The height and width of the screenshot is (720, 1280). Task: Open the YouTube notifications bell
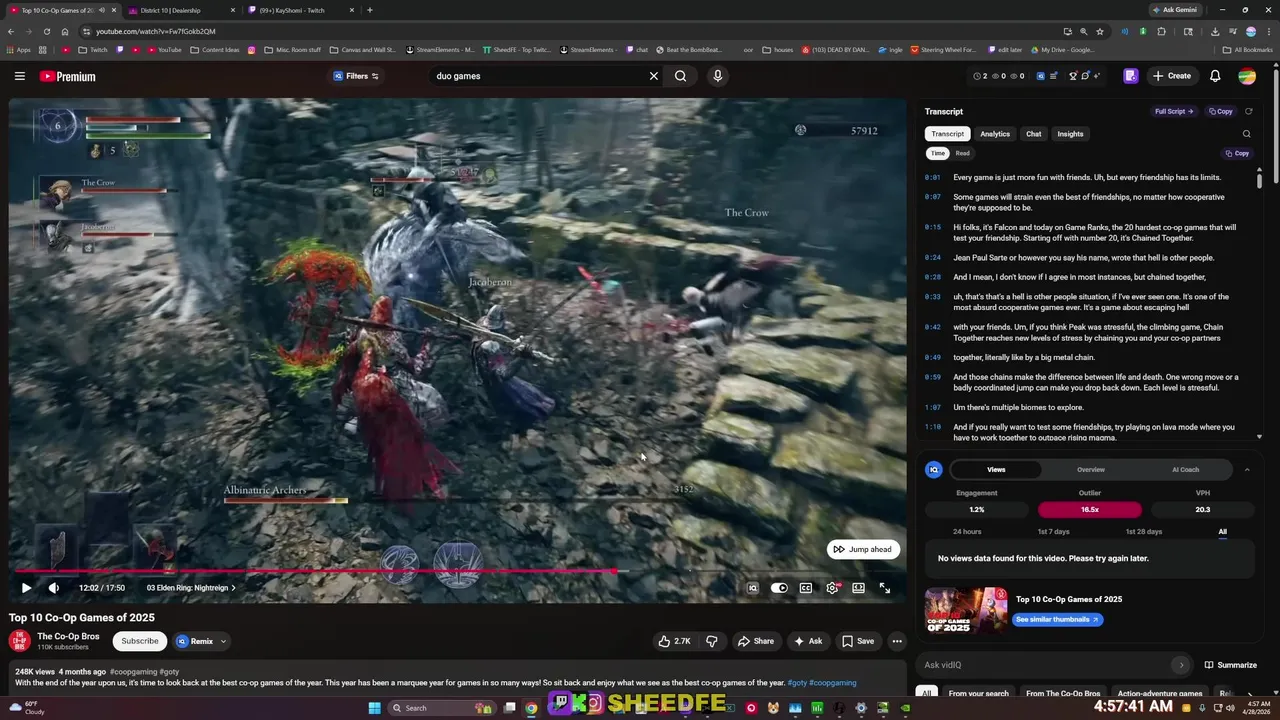[1215, 76]
